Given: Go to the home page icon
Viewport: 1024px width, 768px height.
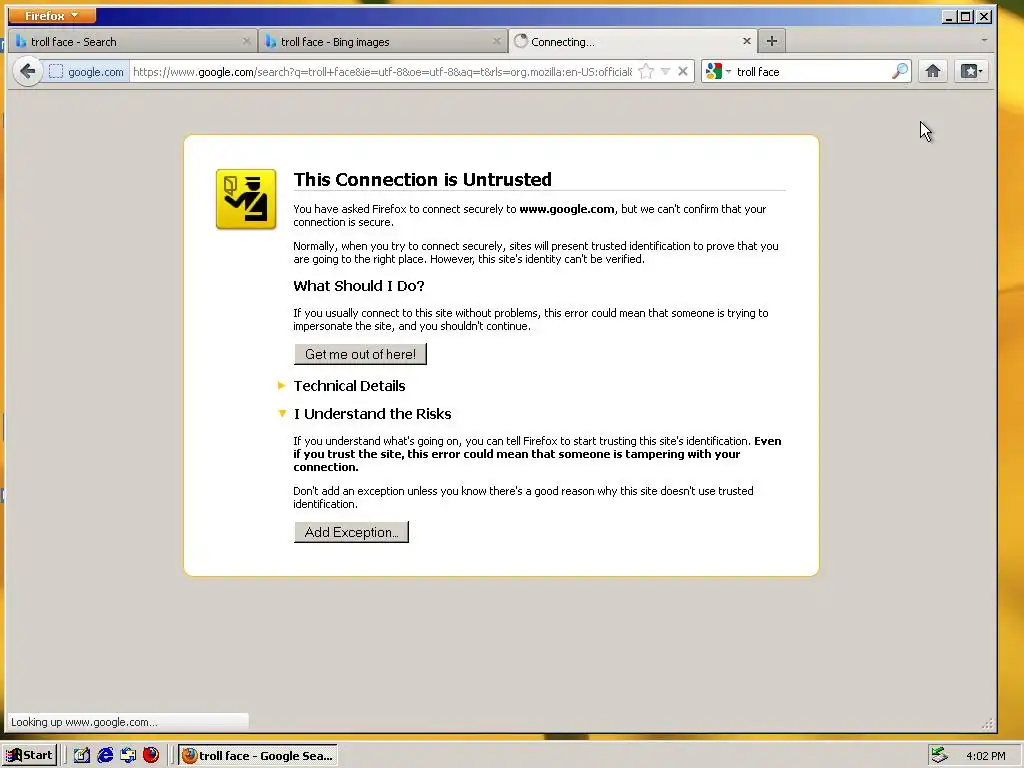Looking at the screenshot, I should point(933,71).
